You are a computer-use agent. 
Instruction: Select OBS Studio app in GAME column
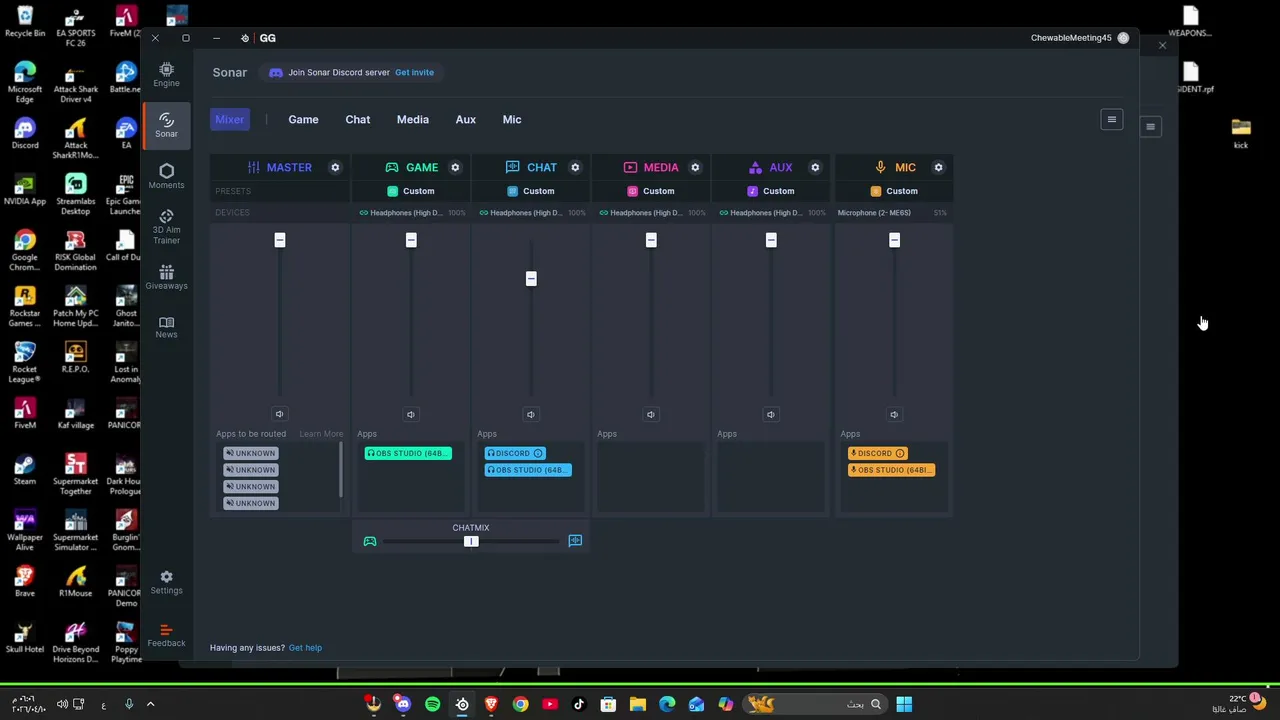[408, 453]
